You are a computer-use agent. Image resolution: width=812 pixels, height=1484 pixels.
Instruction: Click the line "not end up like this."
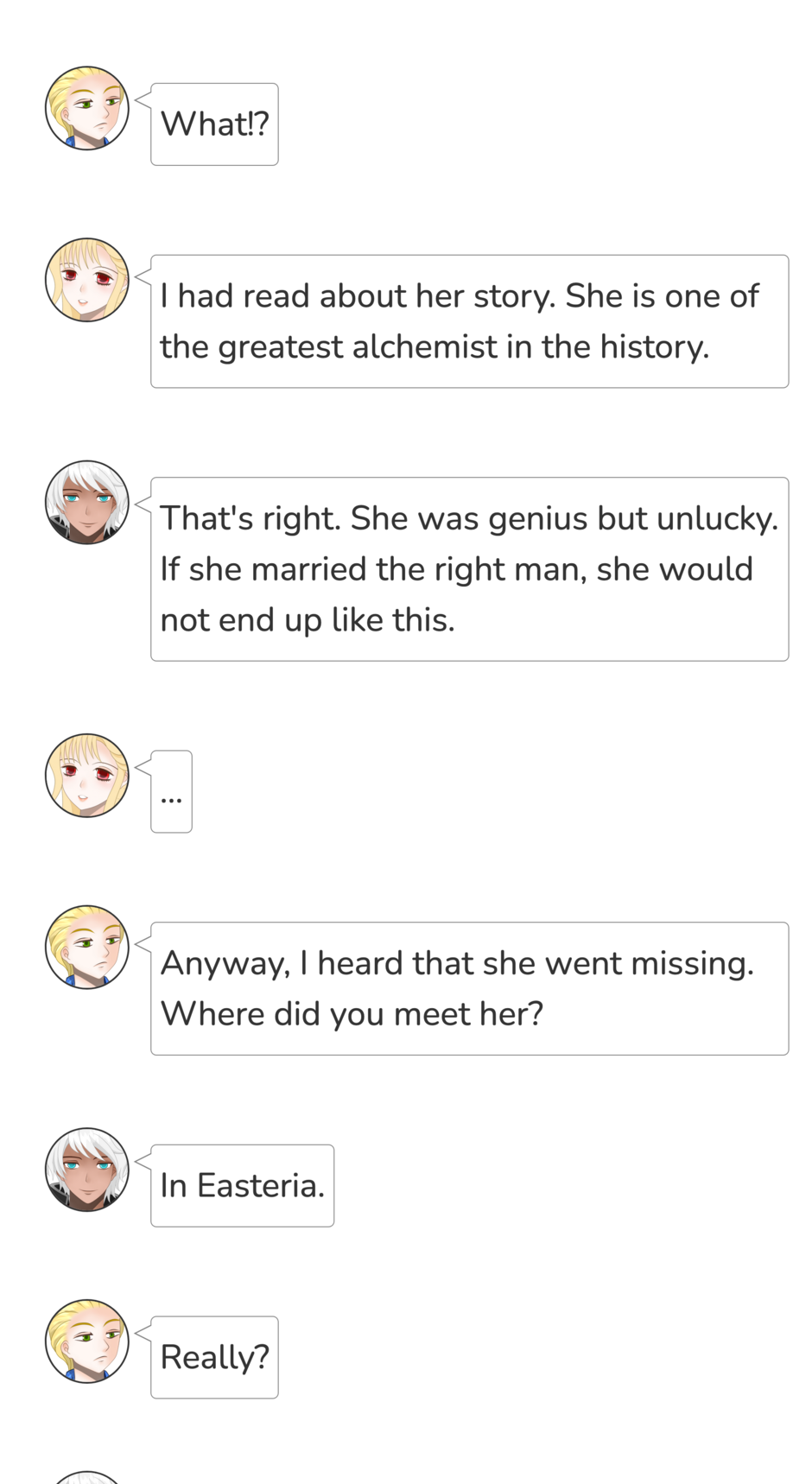pos(308,620)
